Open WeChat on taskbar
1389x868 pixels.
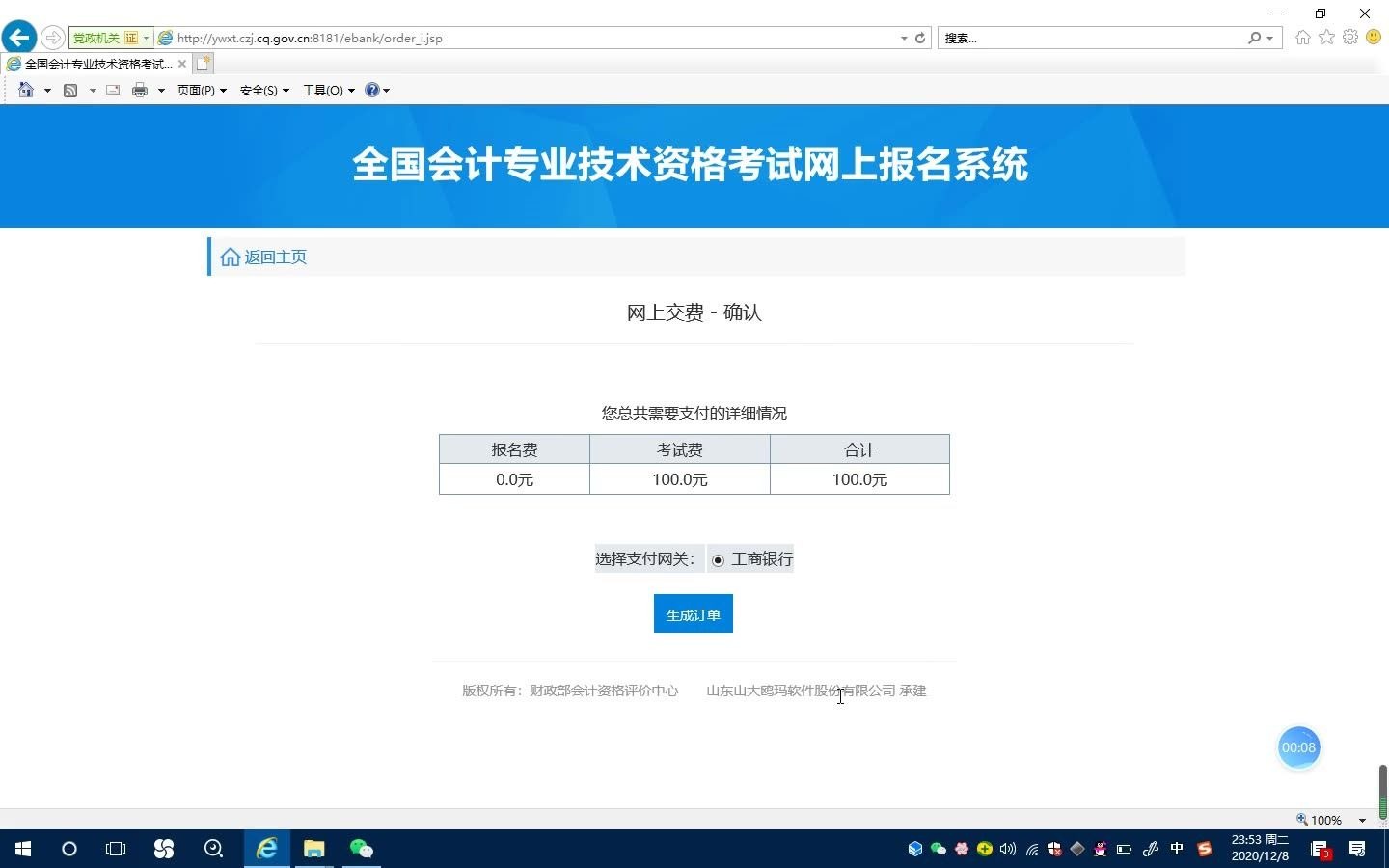coord(362,849)
